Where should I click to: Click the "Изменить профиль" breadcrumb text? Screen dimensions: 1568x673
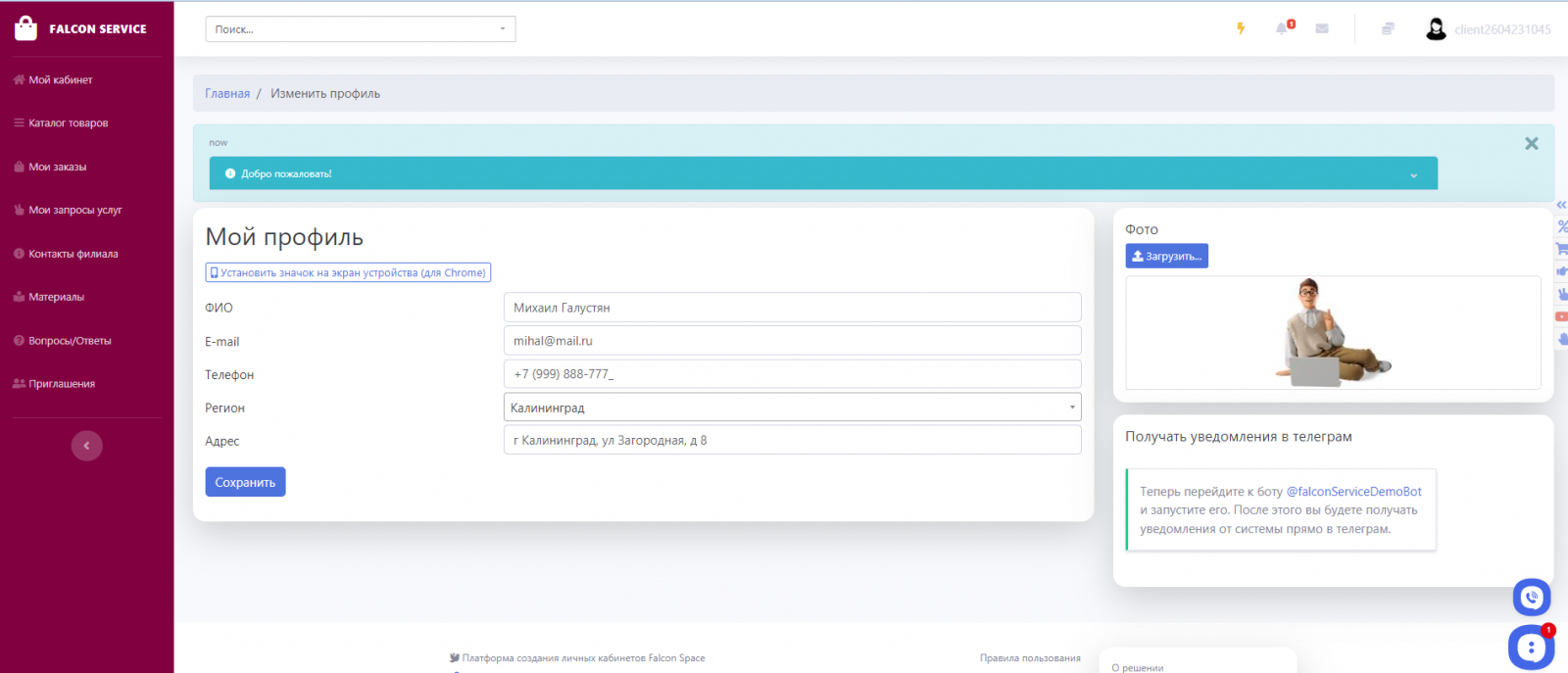[325, 94]
